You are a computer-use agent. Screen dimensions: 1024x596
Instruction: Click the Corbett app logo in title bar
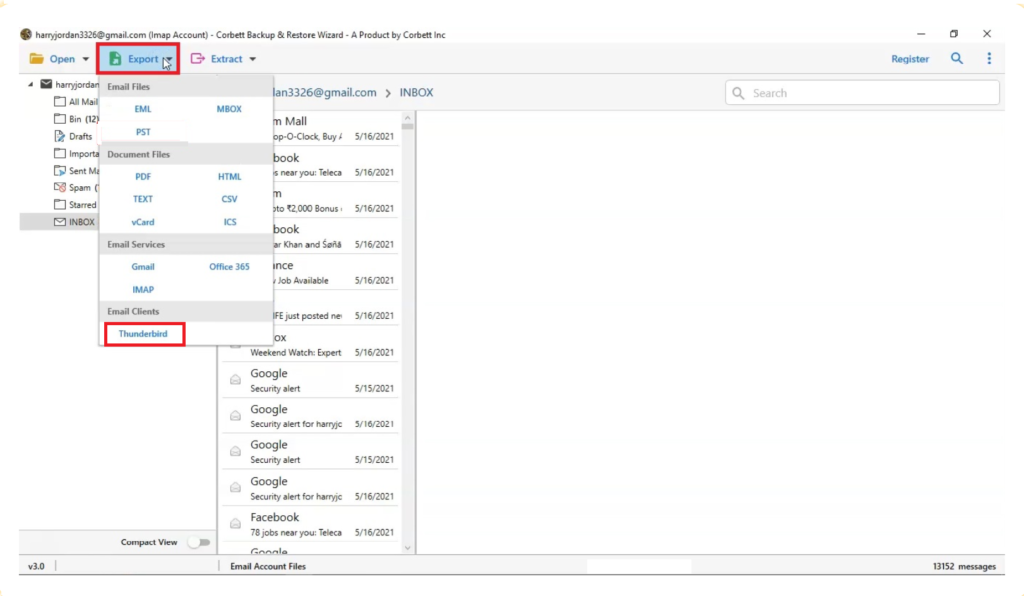[x=26, y=34]
